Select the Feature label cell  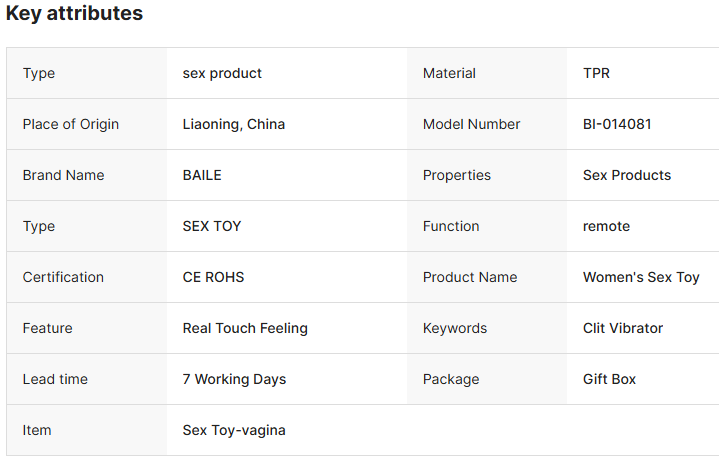[x=48, y=328]
